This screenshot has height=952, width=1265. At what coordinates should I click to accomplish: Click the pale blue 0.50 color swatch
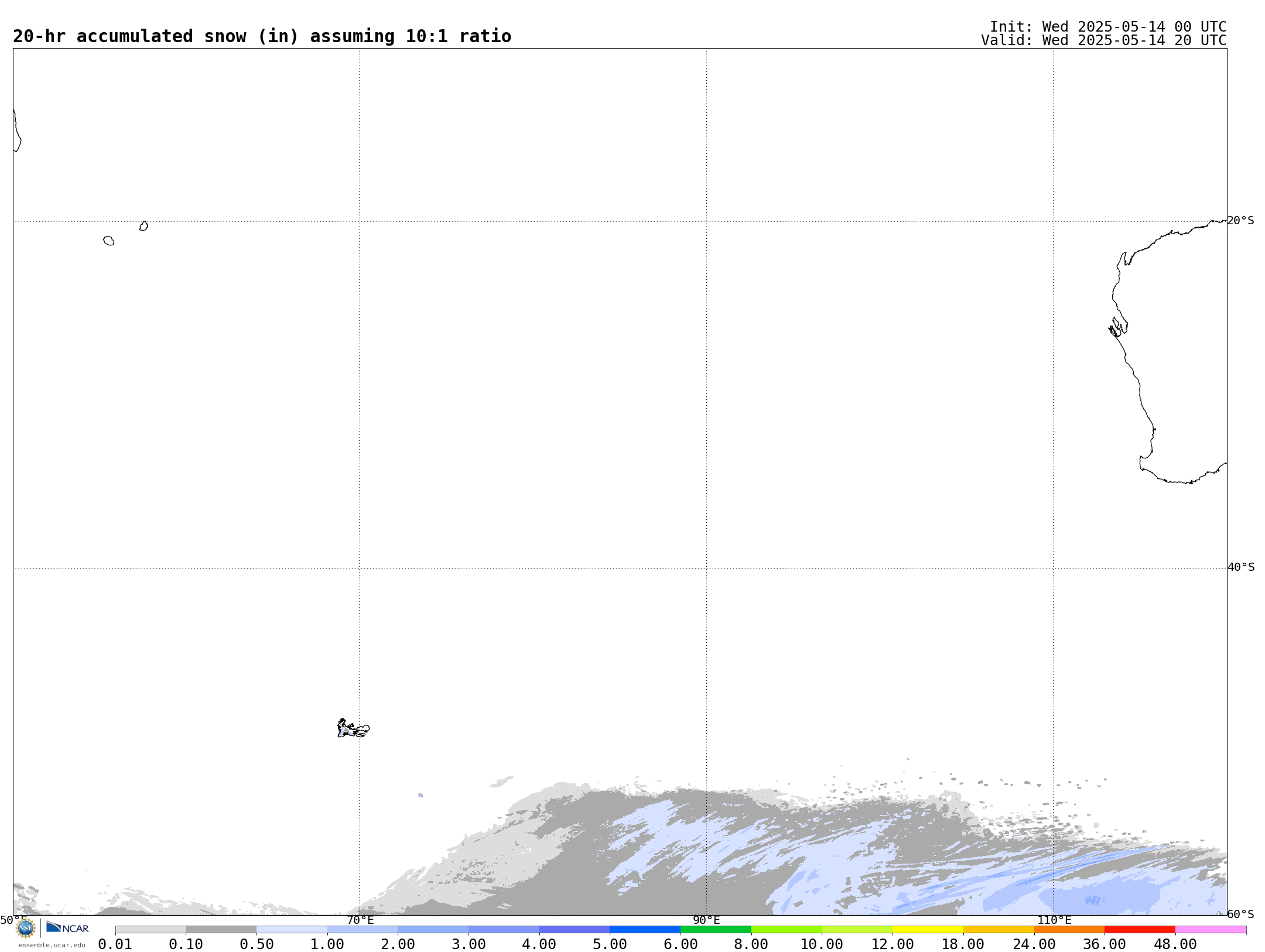tap(292, 930)
